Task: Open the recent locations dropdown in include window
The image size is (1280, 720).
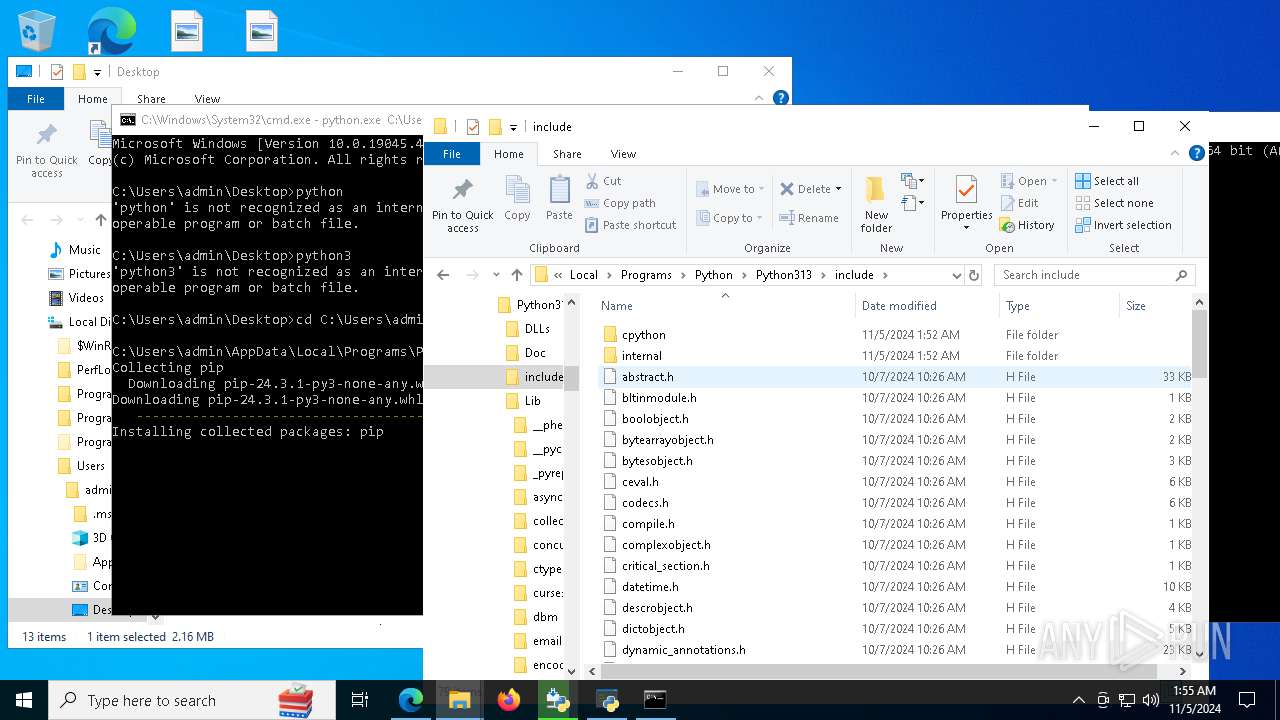Action: [x=496, y=275]
